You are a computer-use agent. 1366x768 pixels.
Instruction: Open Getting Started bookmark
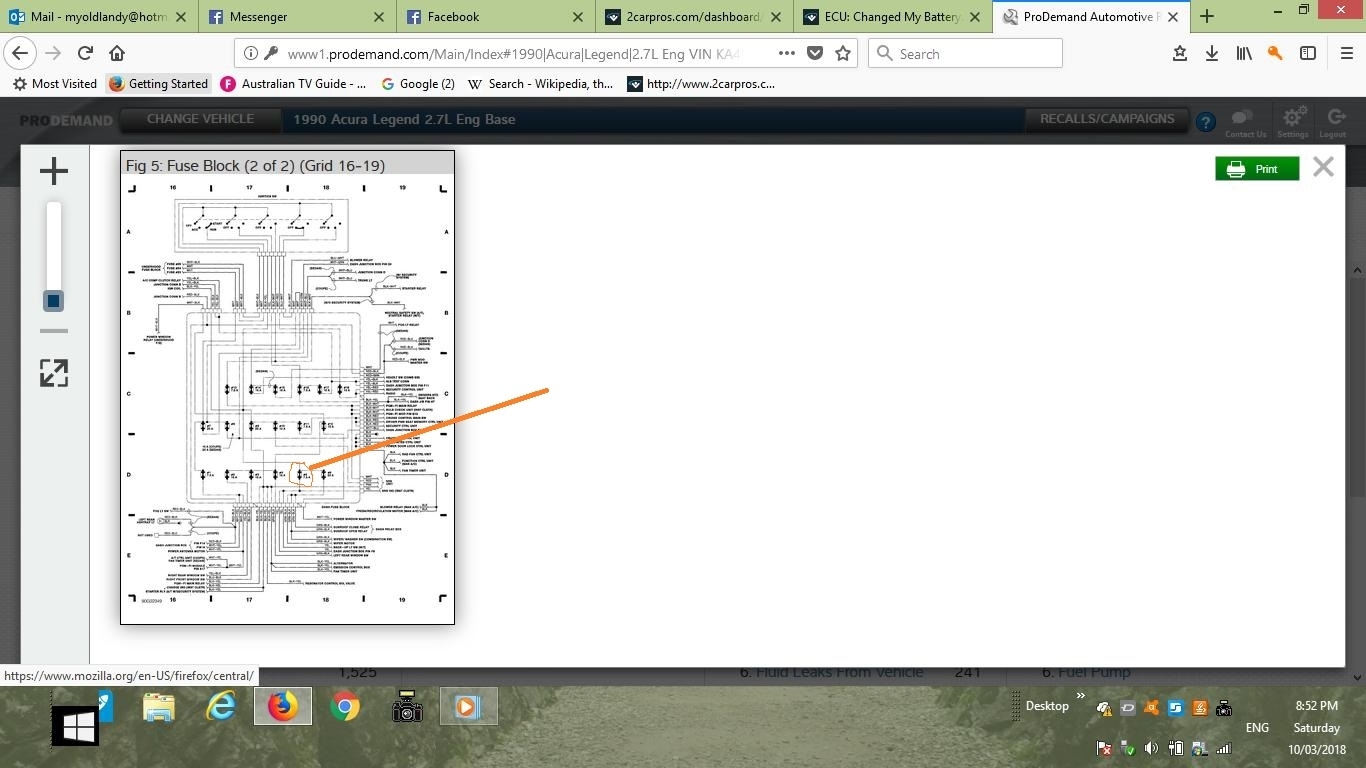pyautogui.click(x=158, y=84)
